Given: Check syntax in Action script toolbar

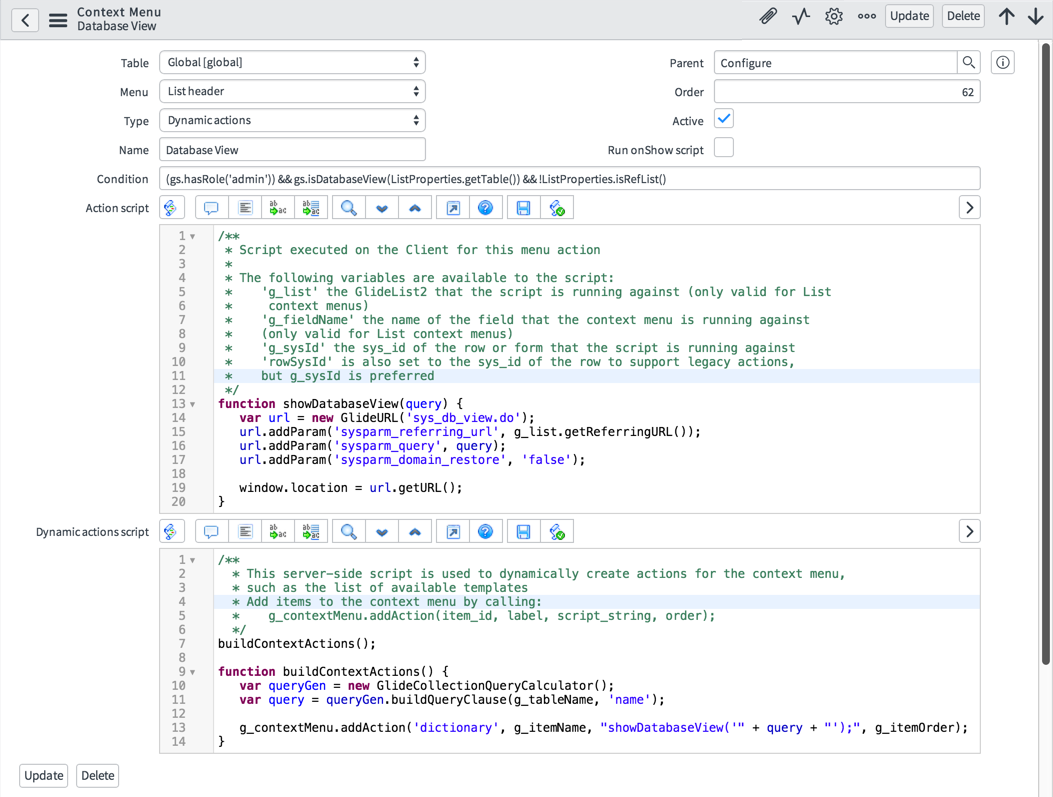Looking at the screenshot, I should coord(557,208).
